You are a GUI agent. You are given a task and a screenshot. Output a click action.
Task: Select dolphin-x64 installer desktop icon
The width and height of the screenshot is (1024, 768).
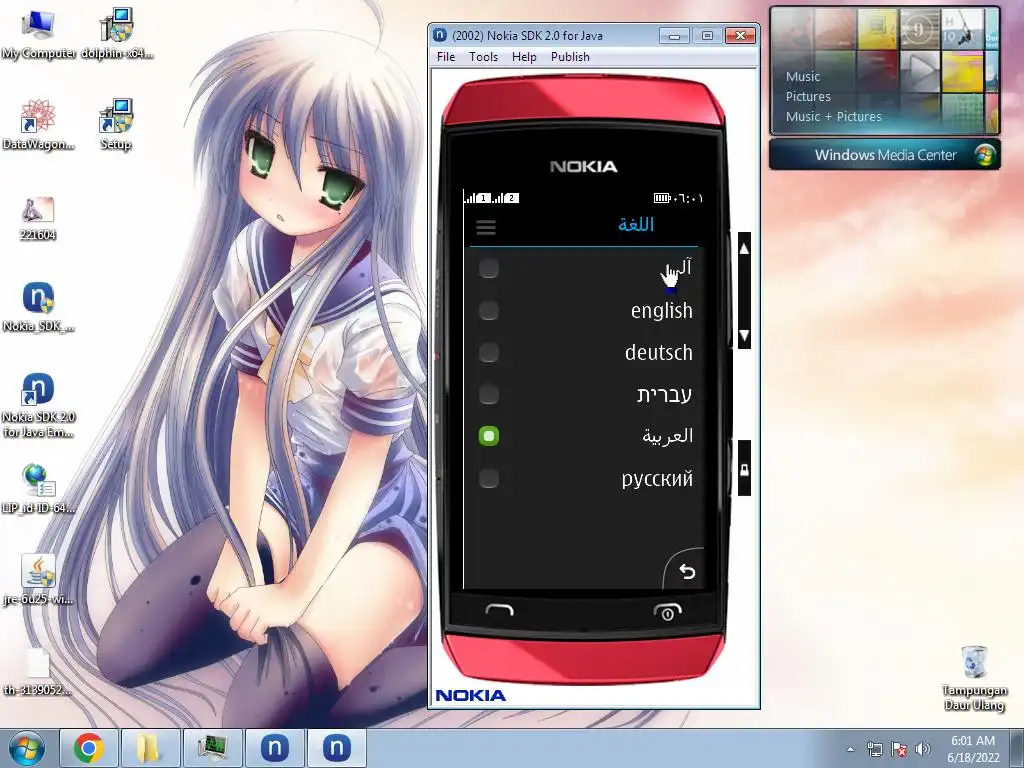(x=117, y=34)
